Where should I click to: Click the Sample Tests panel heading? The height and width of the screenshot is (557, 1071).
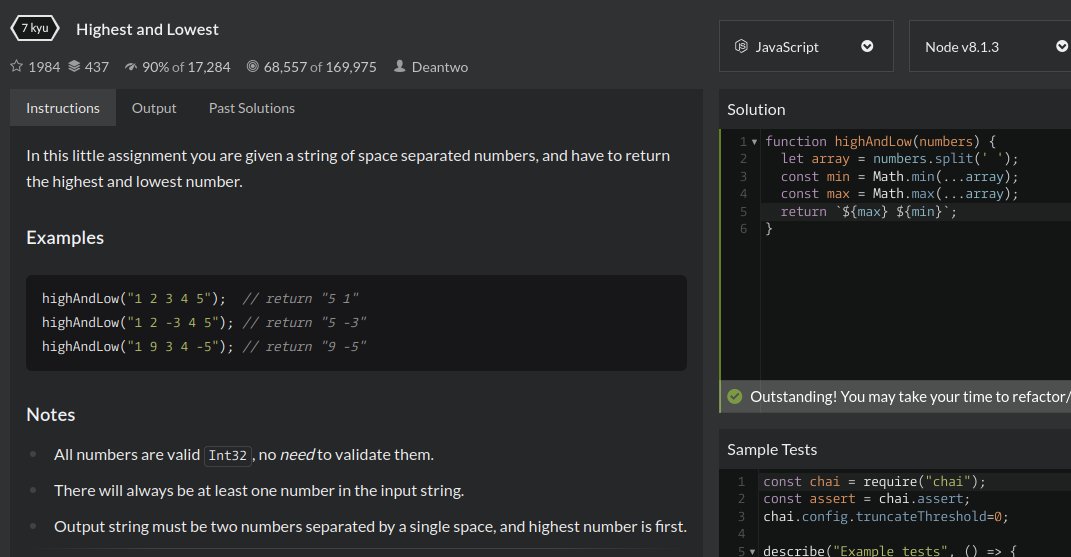(x=772, y=450)
